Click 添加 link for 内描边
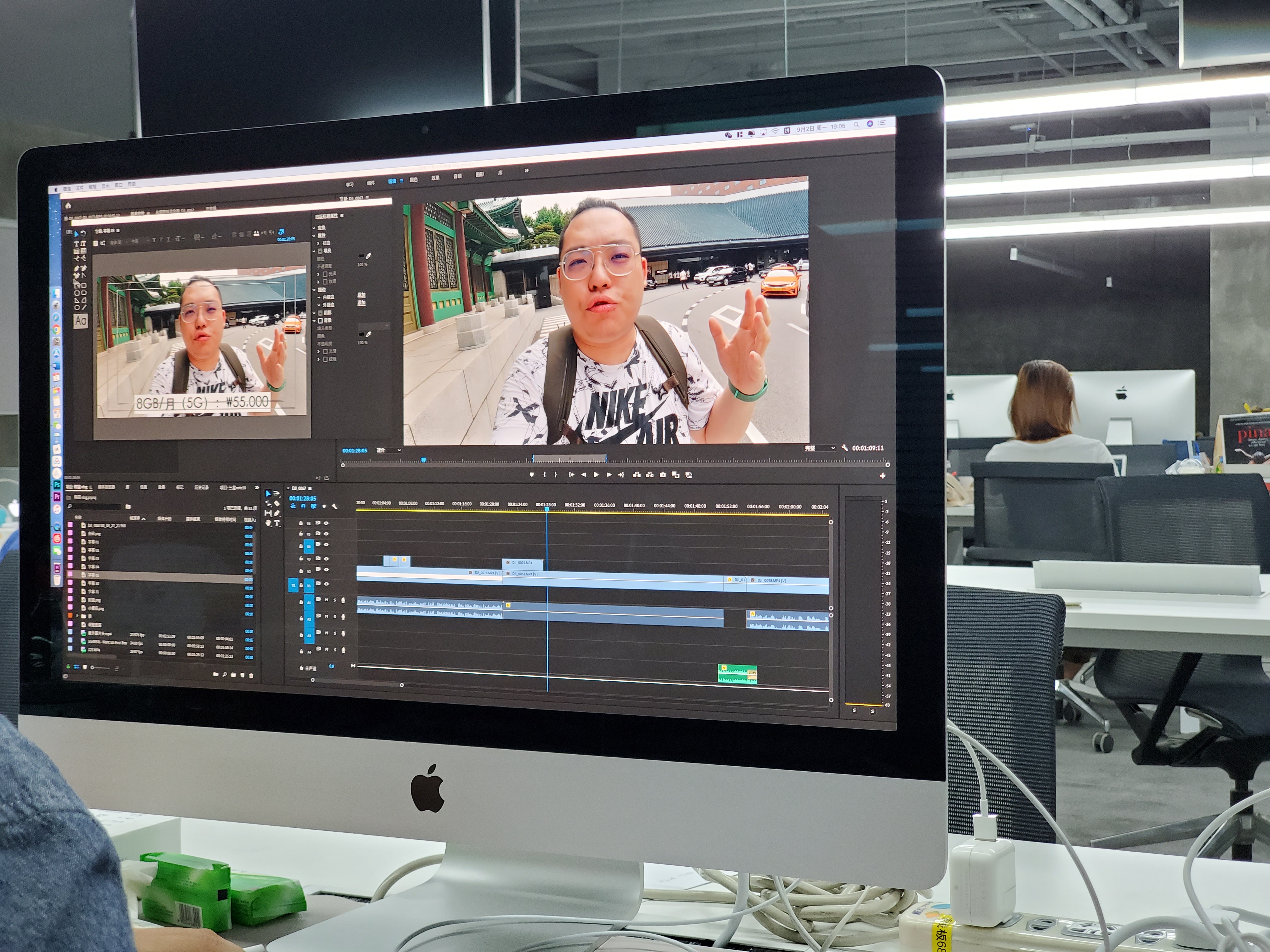The width and height of the screenshot is (1270, 952). coord(362,295)
